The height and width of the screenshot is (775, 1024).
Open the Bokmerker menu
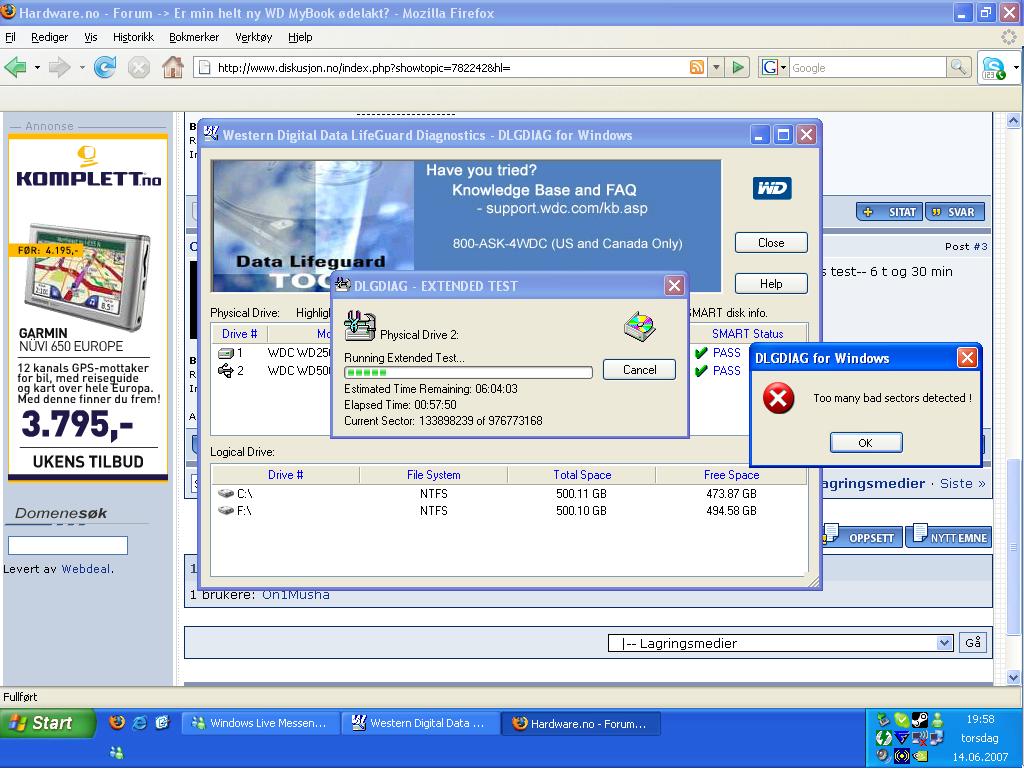coord(194,37)
